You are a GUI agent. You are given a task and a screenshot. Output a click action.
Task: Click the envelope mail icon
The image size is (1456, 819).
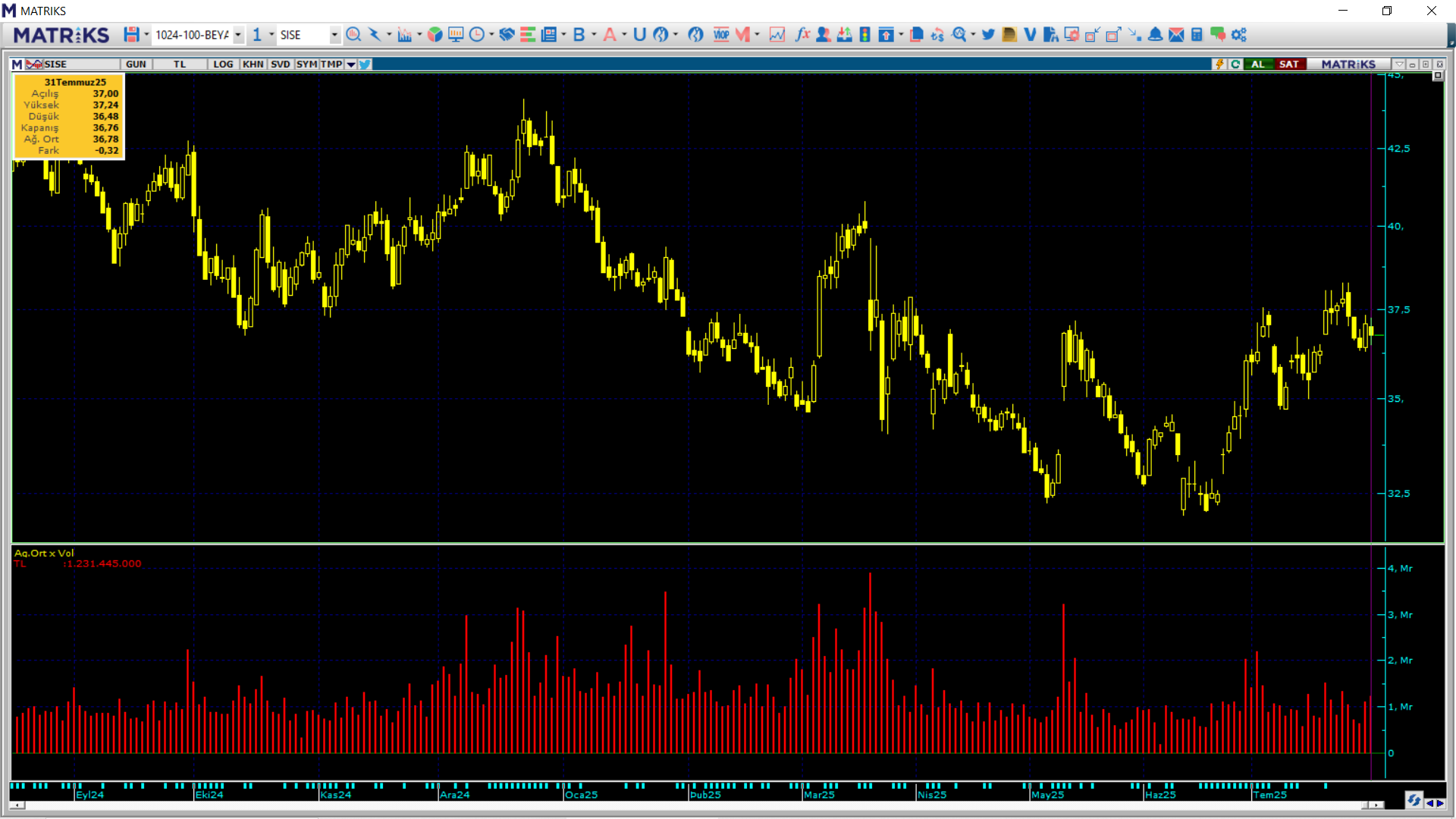tap(1176, 35)
